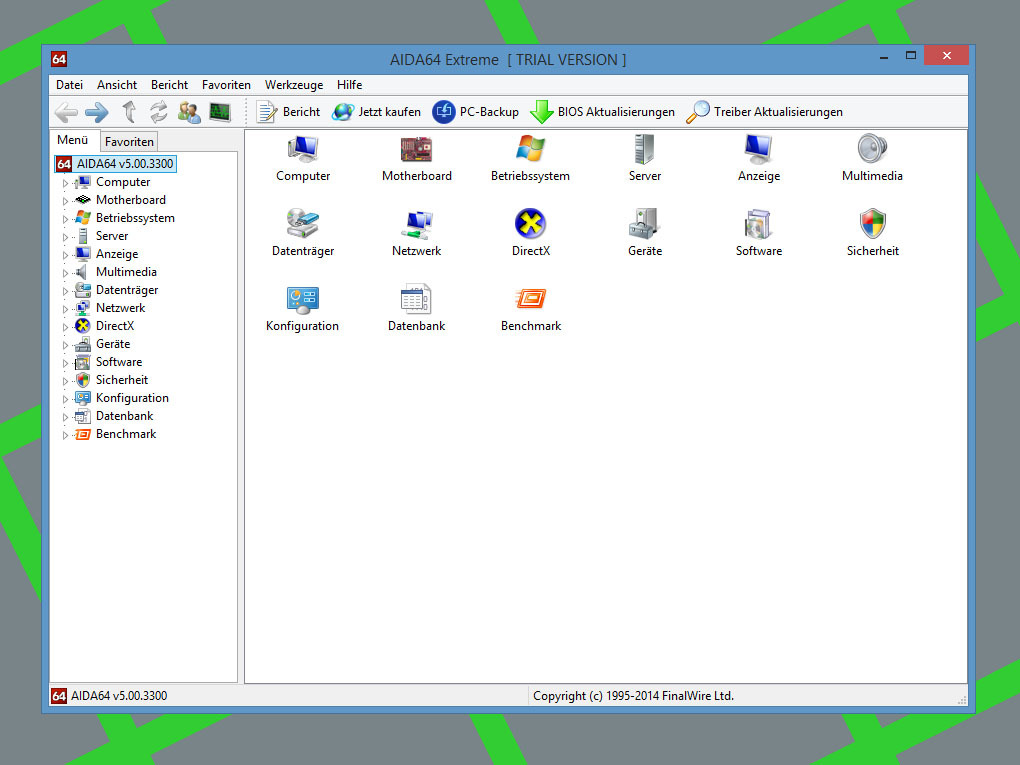Click the status bar AIDA64 v5.00.3300 text

tap(119, 696)
